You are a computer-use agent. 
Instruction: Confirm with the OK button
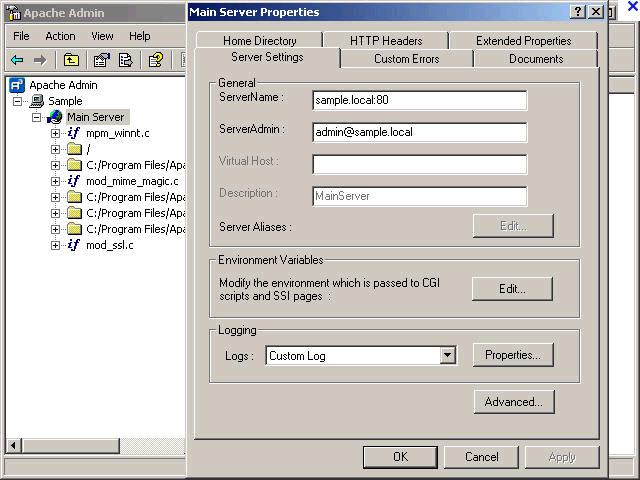pos(400,457)
